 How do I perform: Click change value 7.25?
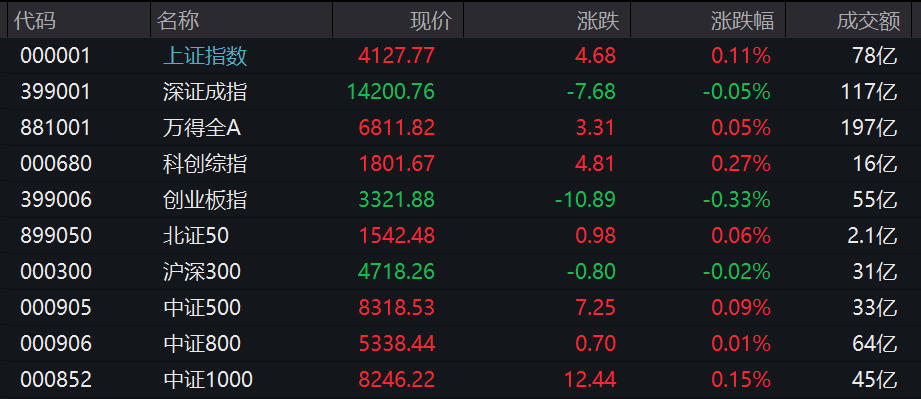click(596, 307)
